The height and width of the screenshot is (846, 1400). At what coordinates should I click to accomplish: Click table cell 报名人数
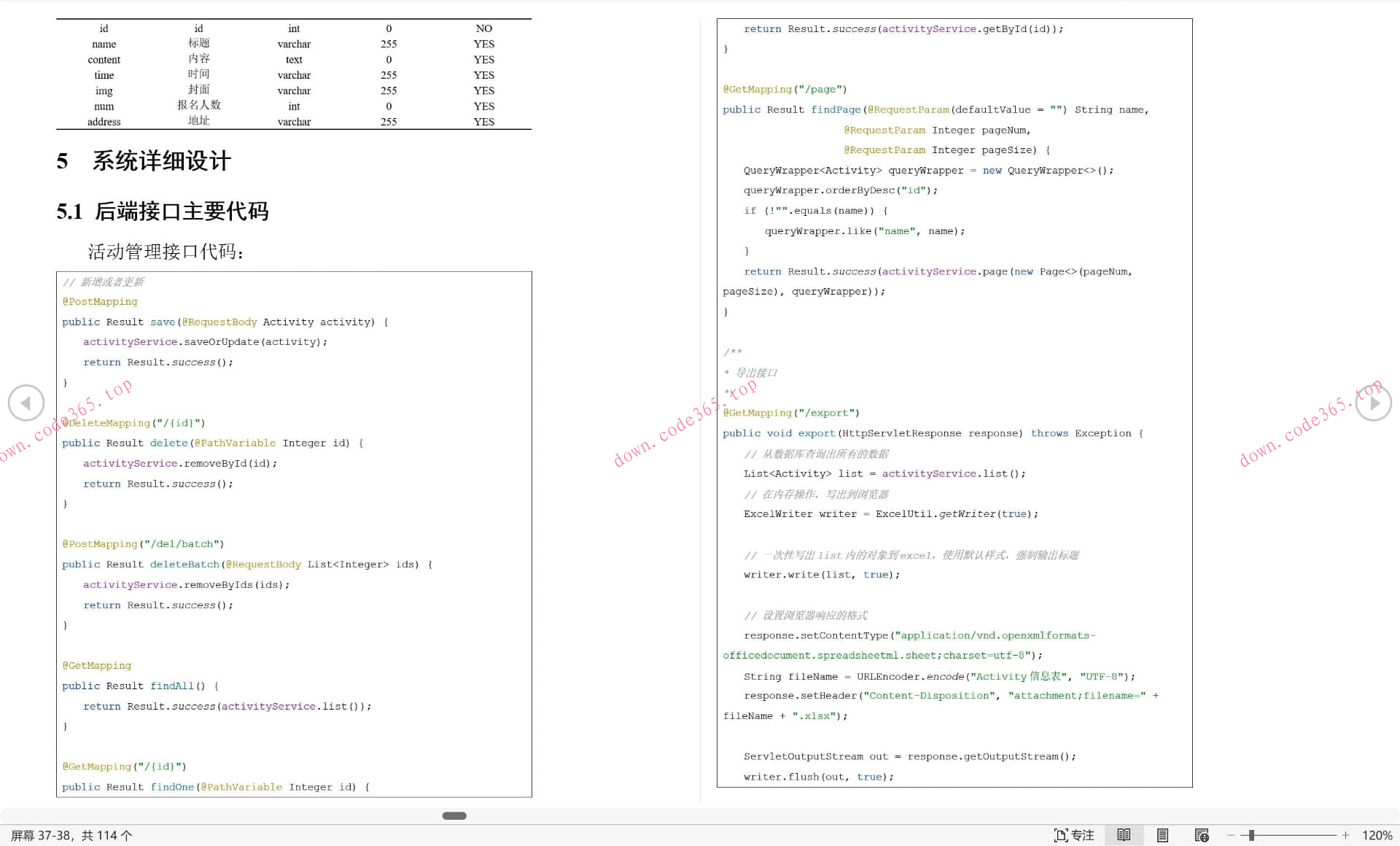[198, 105]
